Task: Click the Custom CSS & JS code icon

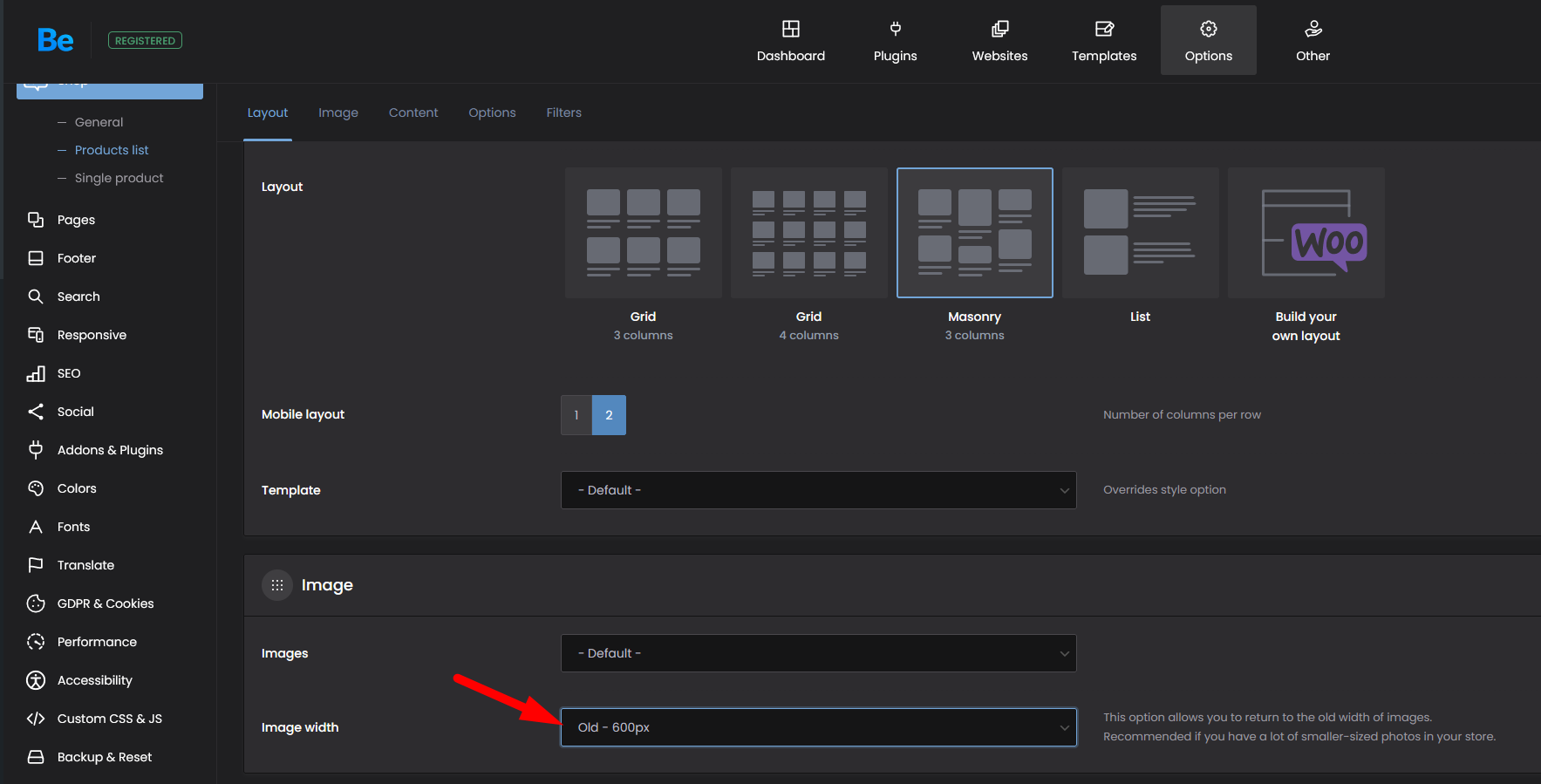Action: (36, 719)
